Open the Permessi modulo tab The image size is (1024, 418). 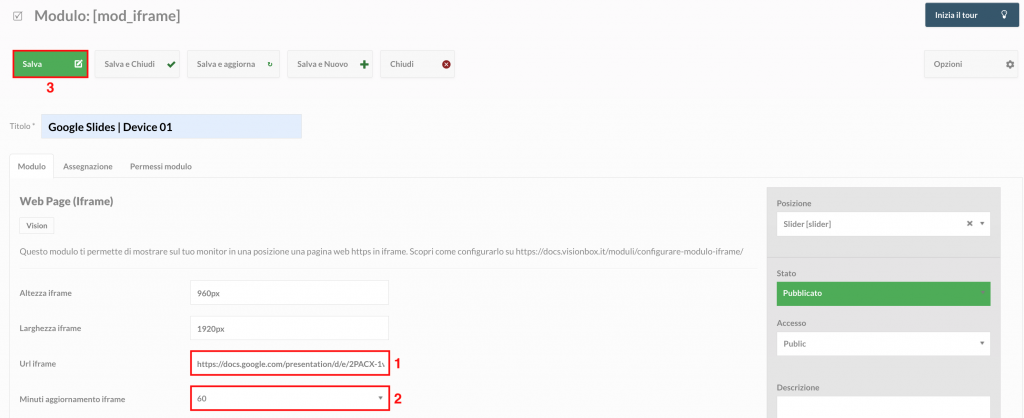point(161,167)
